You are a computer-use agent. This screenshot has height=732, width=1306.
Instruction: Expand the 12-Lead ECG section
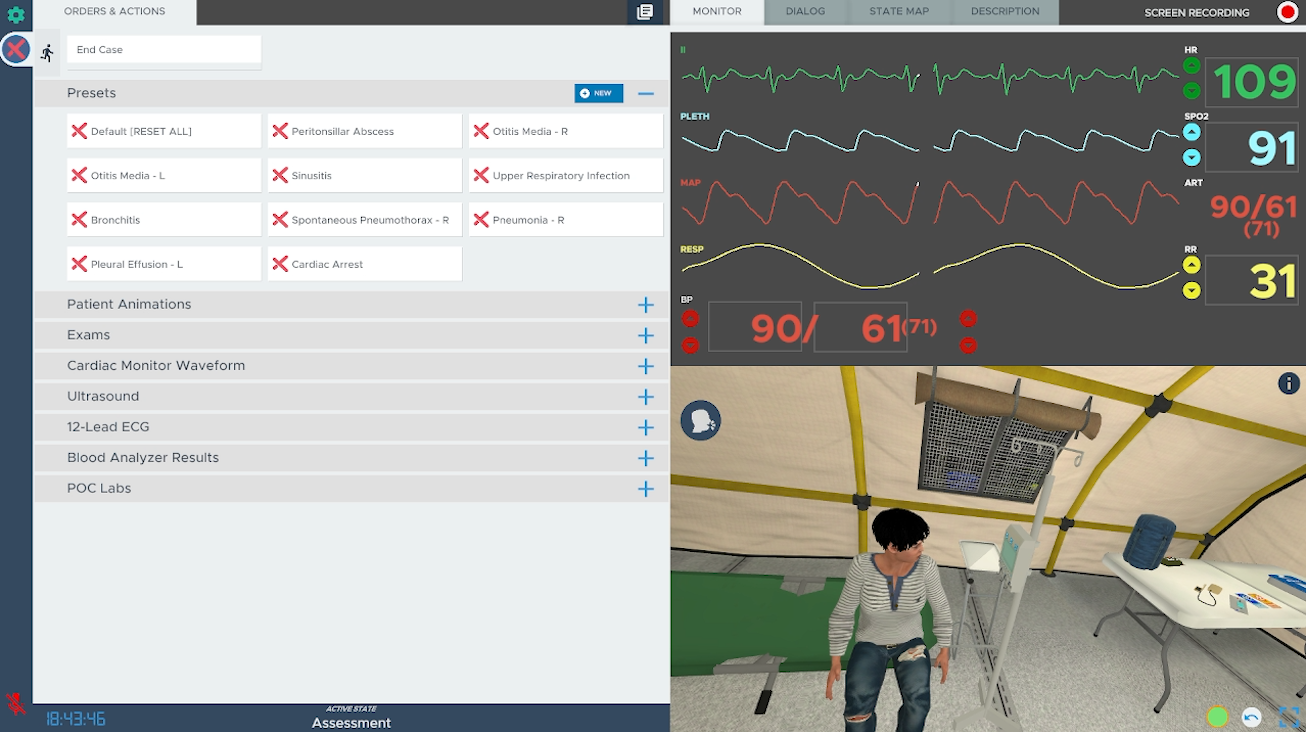(646, 428)
